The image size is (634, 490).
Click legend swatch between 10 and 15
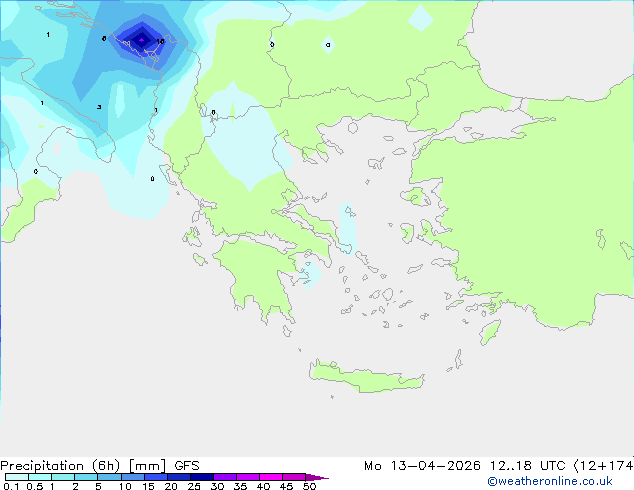point(133,477)
